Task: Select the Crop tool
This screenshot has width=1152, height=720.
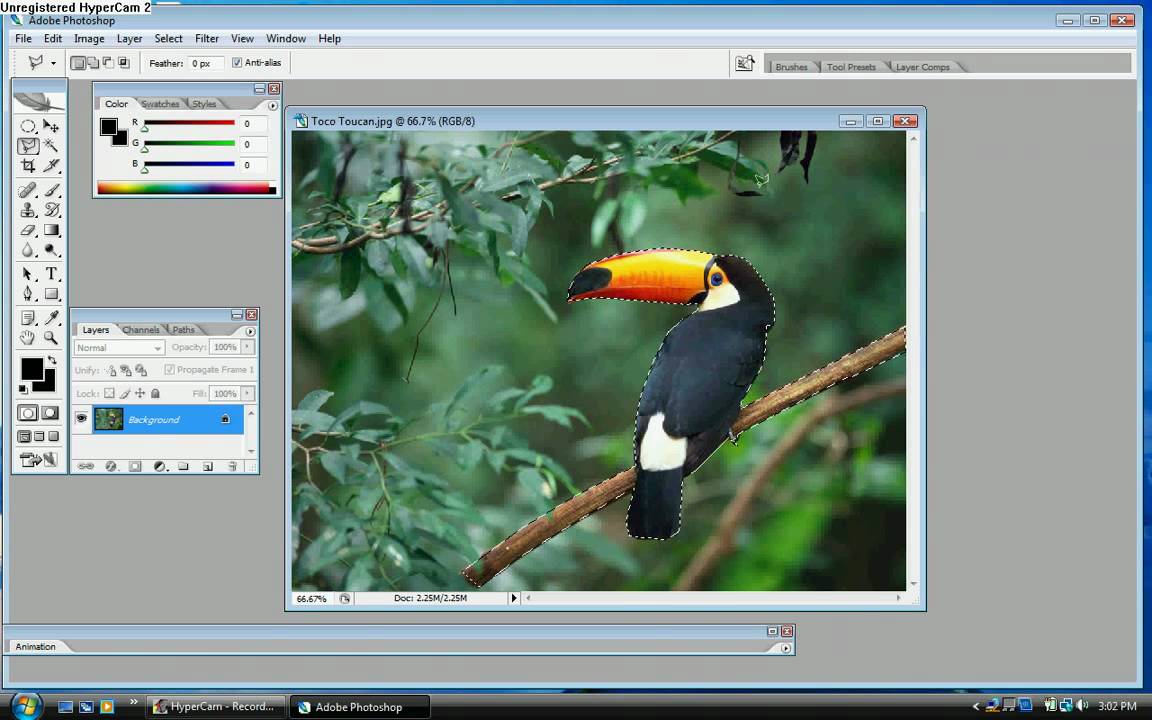Action: coord(27,165)
